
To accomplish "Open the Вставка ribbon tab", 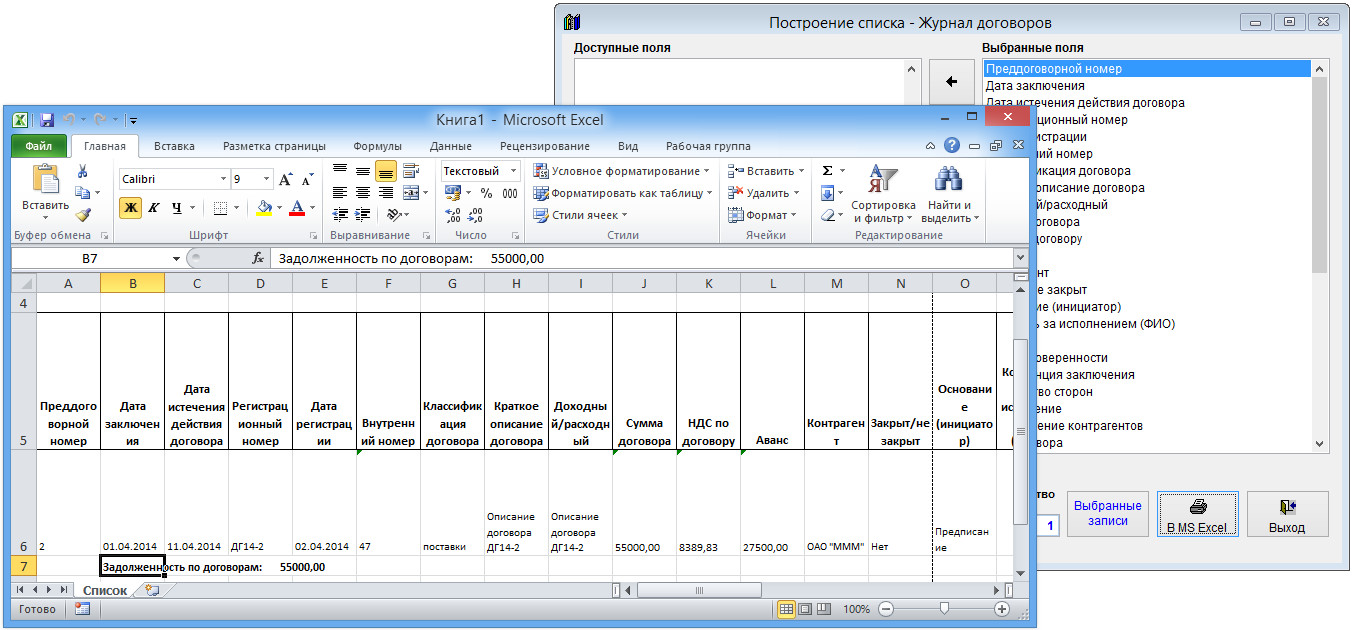I will (174, 146).
